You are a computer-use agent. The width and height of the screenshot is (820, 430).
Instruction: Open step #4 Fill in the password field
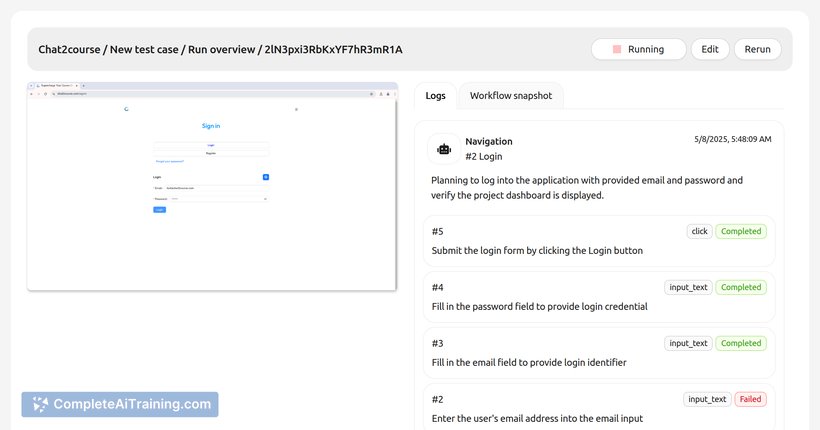(599, 297)
